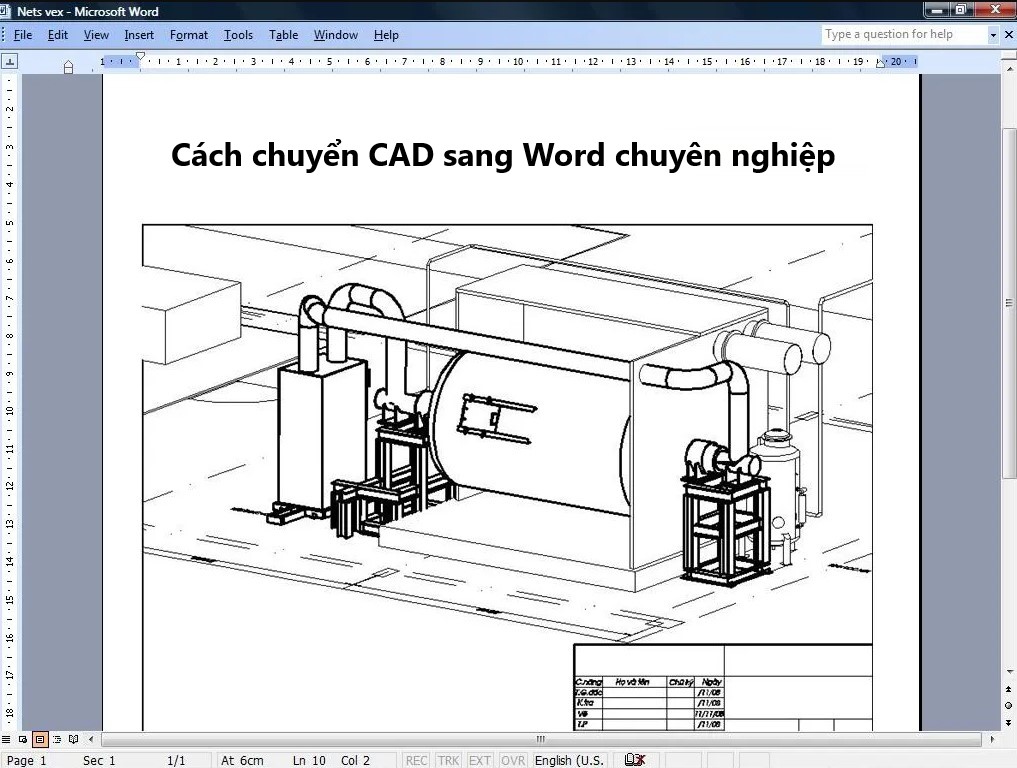Screen dimensions: 1017x768
Task: Toggle REC macro recording in status bar
Action: pyautogui.click(x=416, y=760)
